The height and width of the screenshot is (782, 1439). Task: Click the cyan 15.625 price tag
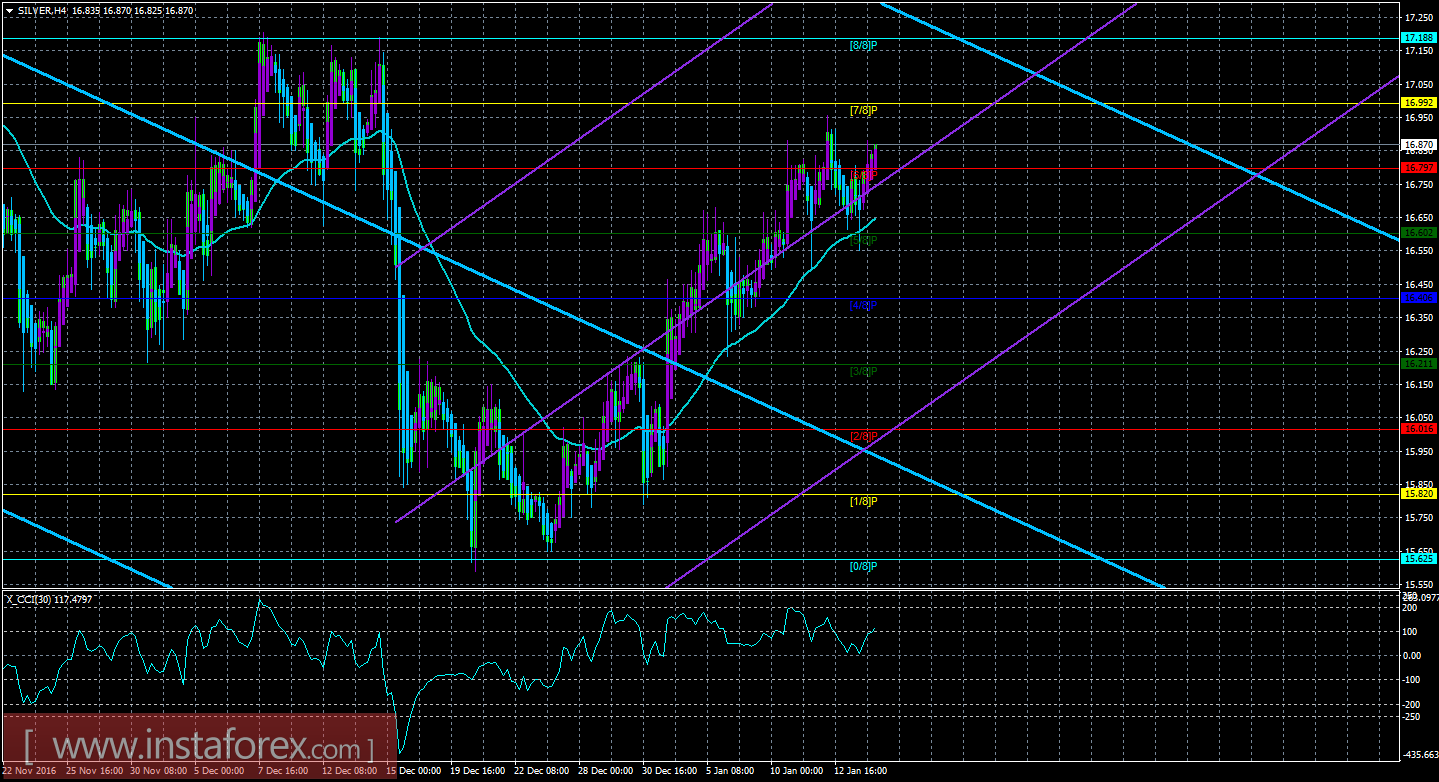[1419, 559]
